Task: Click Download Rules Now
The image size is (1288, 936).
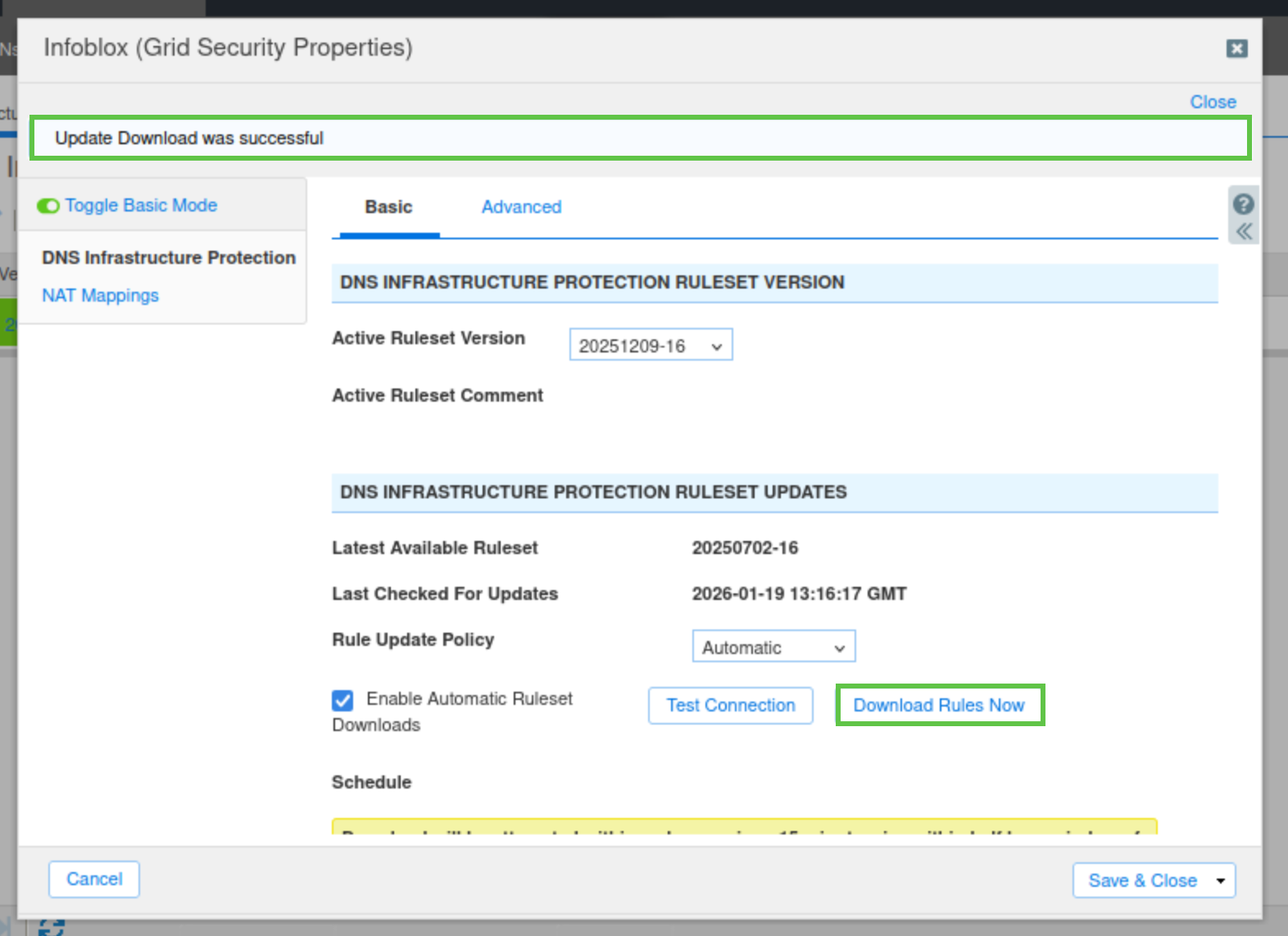Action: pyautogui.click(x=939, y=706)
